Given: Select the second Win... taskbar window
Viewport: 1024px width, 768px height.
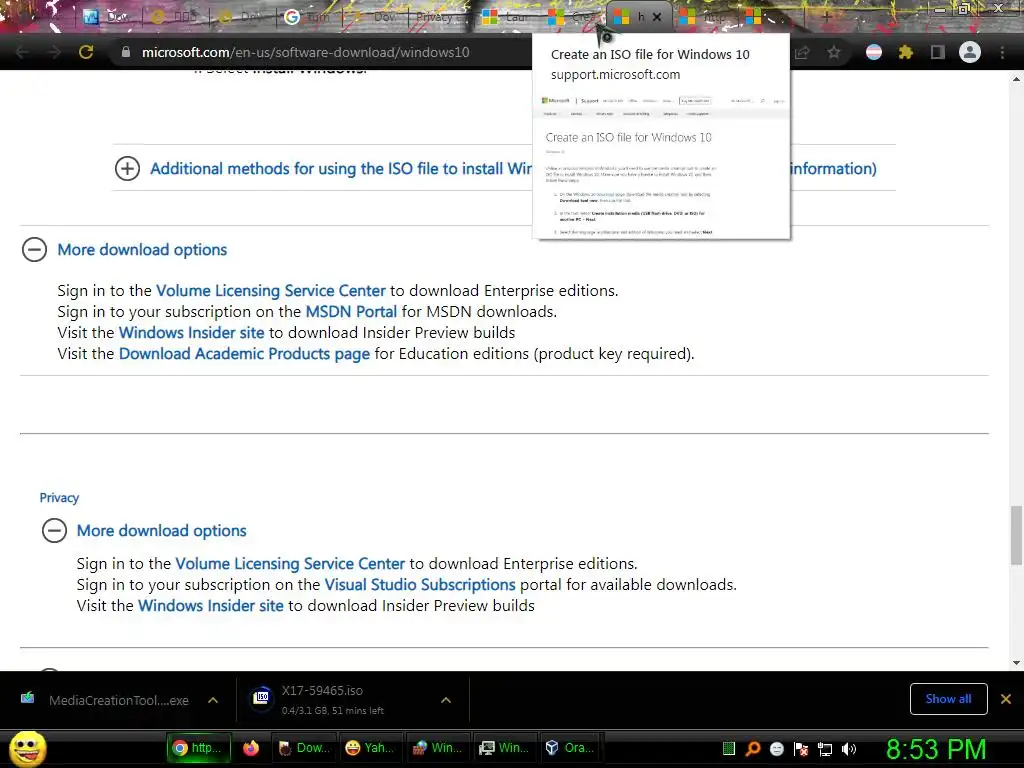Looking at the screenshot, I should coord(504,748).
